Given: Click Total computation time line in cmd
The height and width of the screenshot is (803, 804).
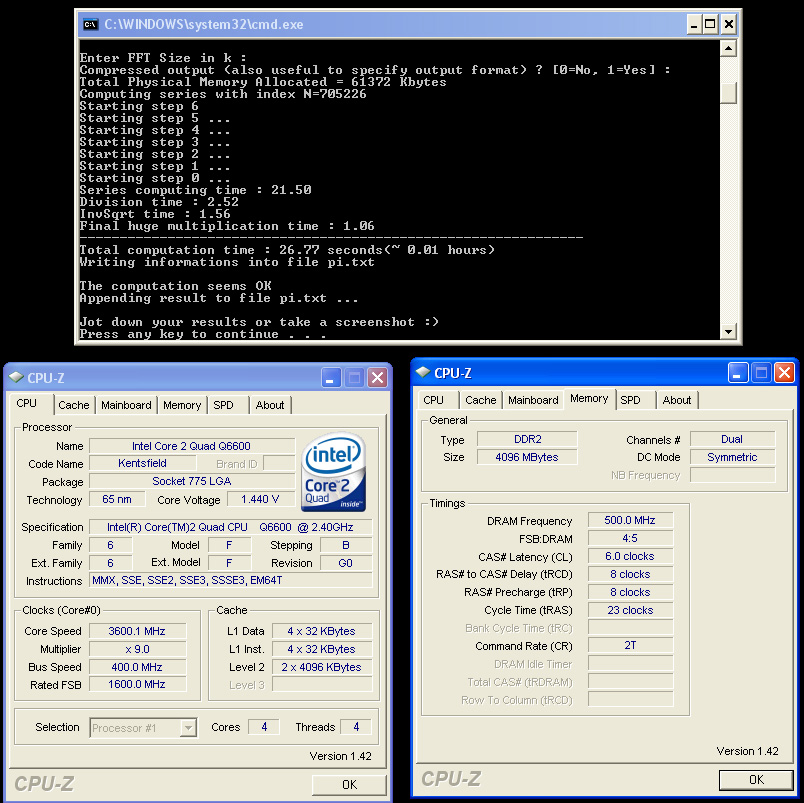Looking at the screenshot, I should pyautogui.click(x=287, y=250).
